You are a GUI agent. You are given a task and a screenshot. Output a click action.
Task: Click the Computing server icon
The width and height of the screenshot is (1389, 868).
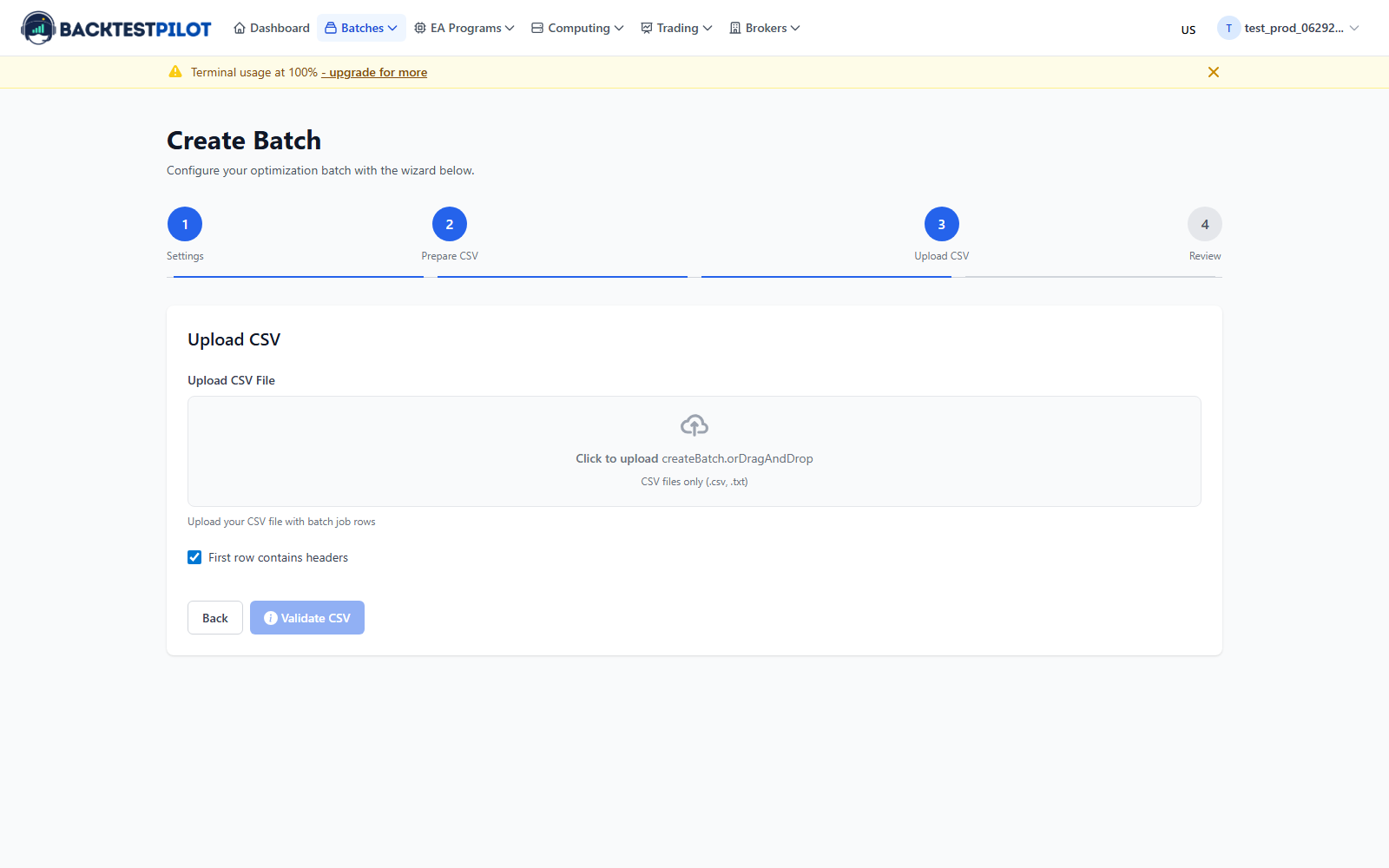[x=537, y=28]
